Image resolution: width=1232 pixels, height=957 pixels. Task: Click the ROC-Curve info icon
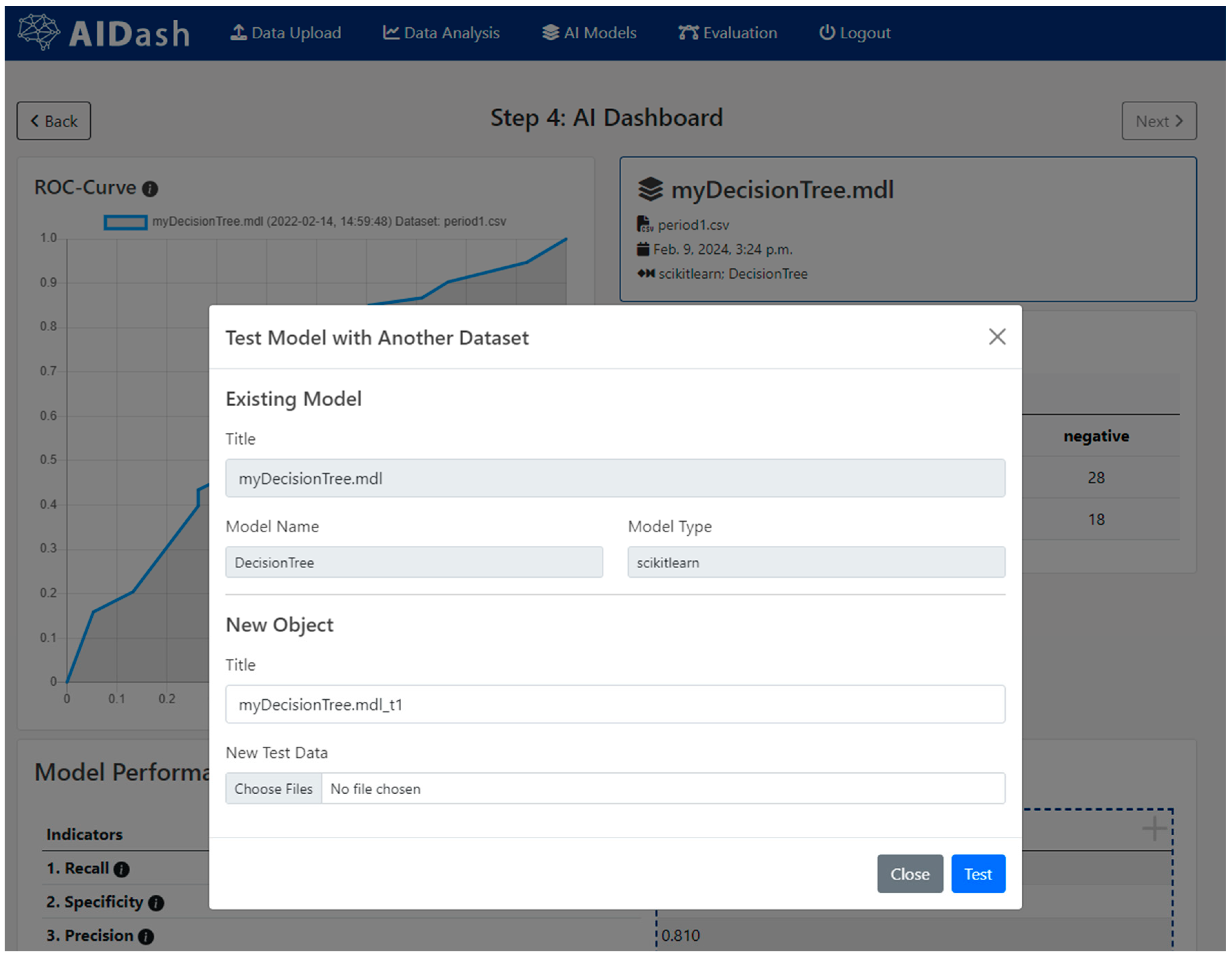[150, 189]
